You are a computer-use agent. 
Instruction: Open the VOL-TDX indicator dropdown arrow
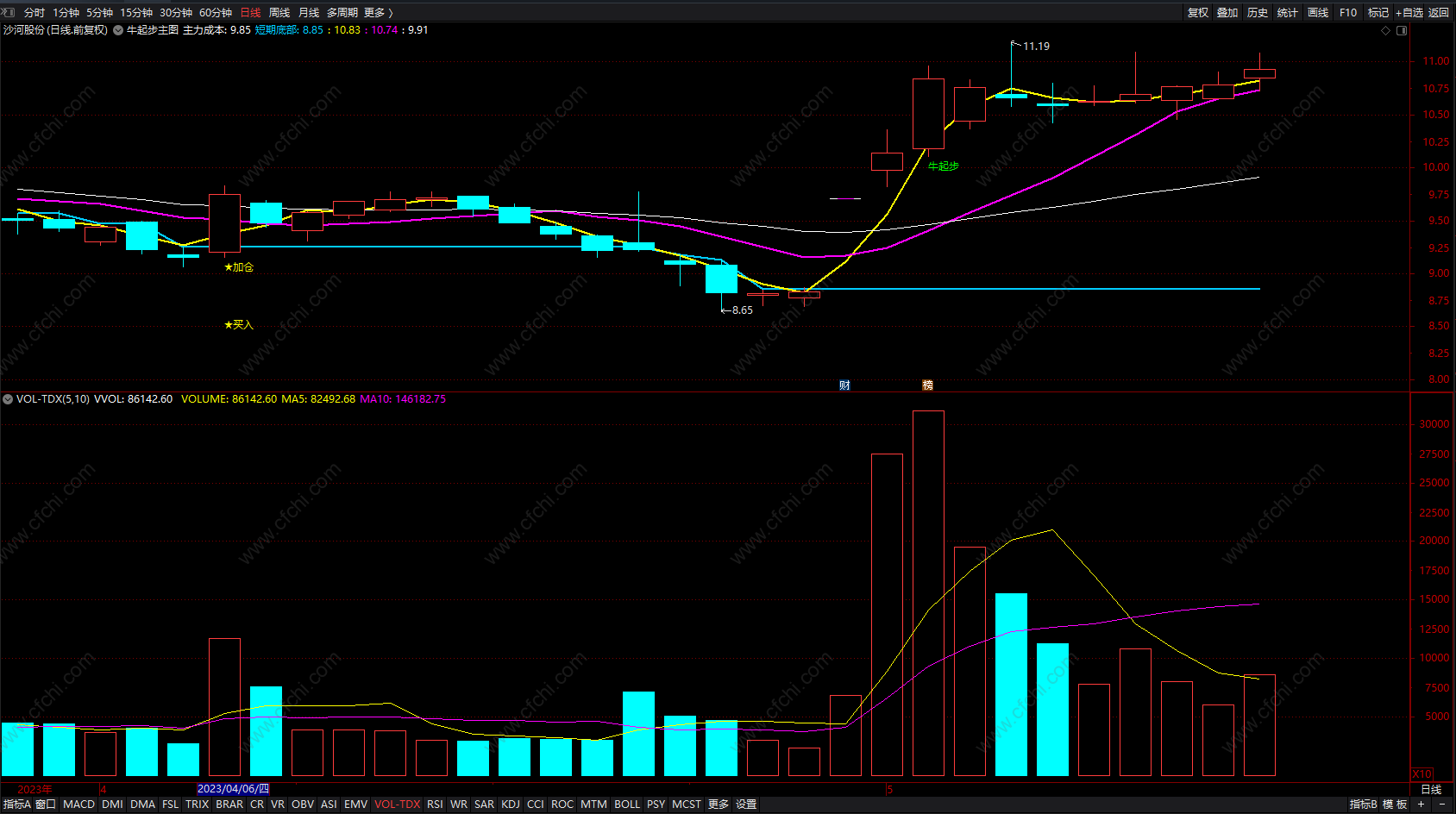(8, 399)
